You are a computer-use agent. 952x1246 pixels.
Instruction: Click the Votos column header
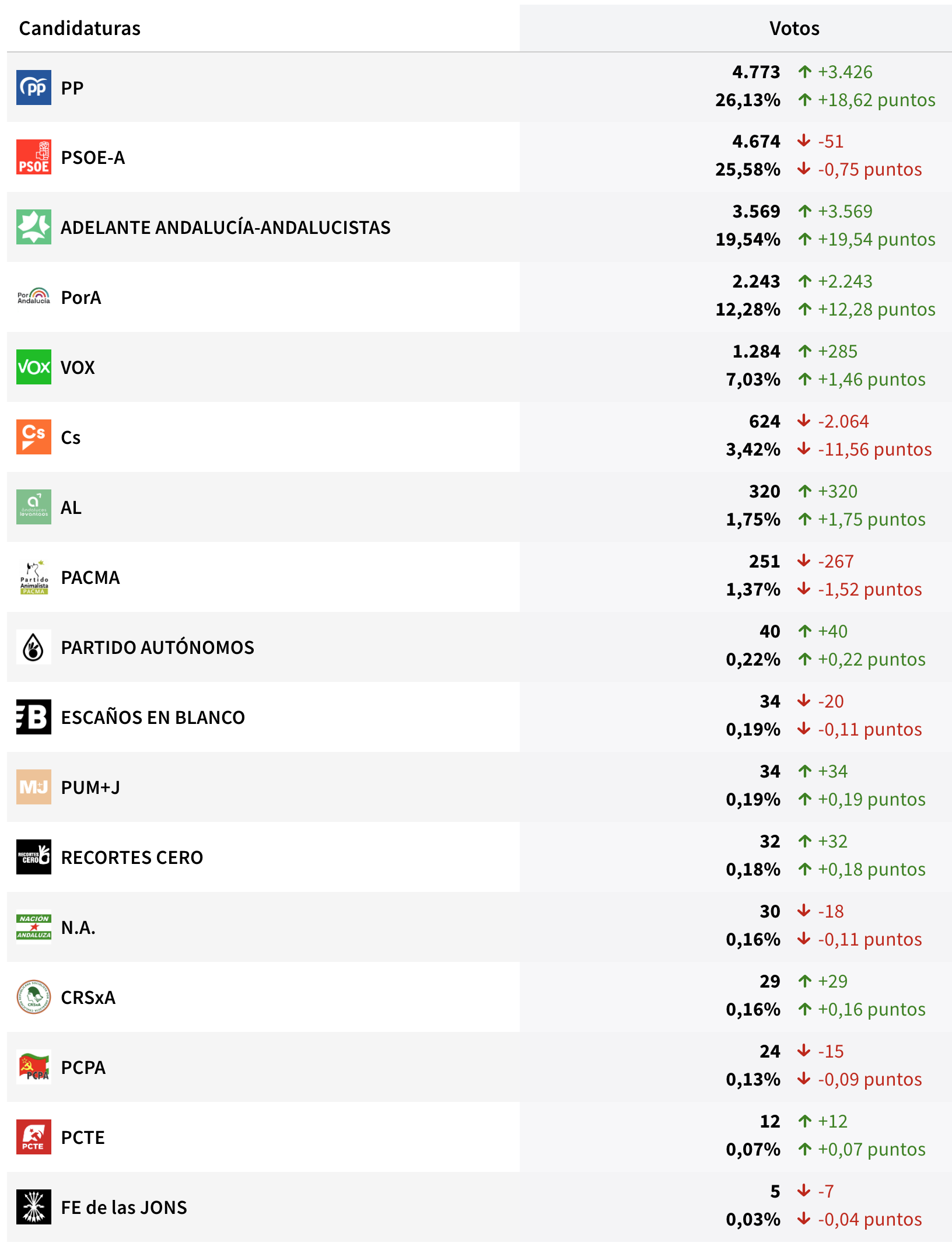pos(794,29)
